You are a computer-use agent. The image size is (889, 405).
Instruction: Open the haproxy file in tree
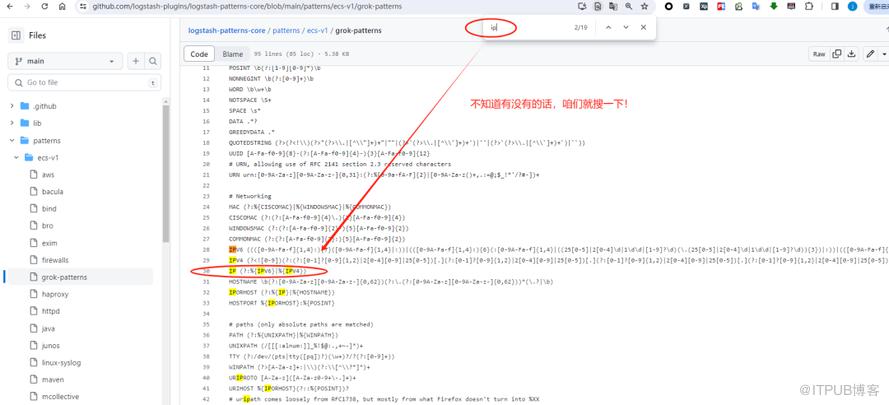54,294
